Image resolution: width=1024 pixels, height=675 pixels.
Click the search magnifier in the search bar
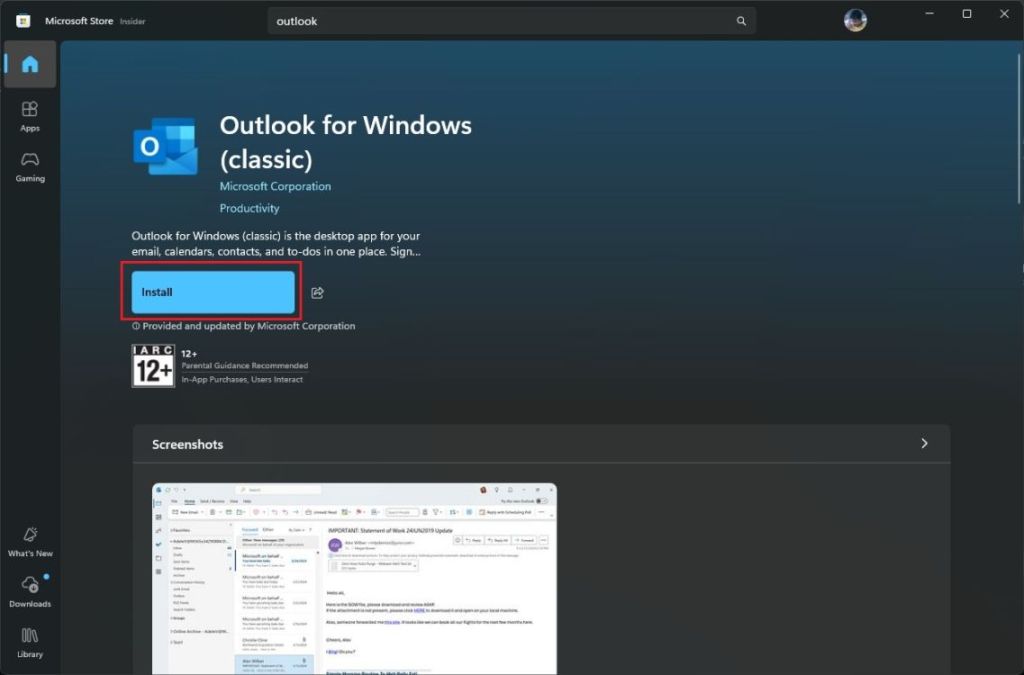click(x=740, y=20)
